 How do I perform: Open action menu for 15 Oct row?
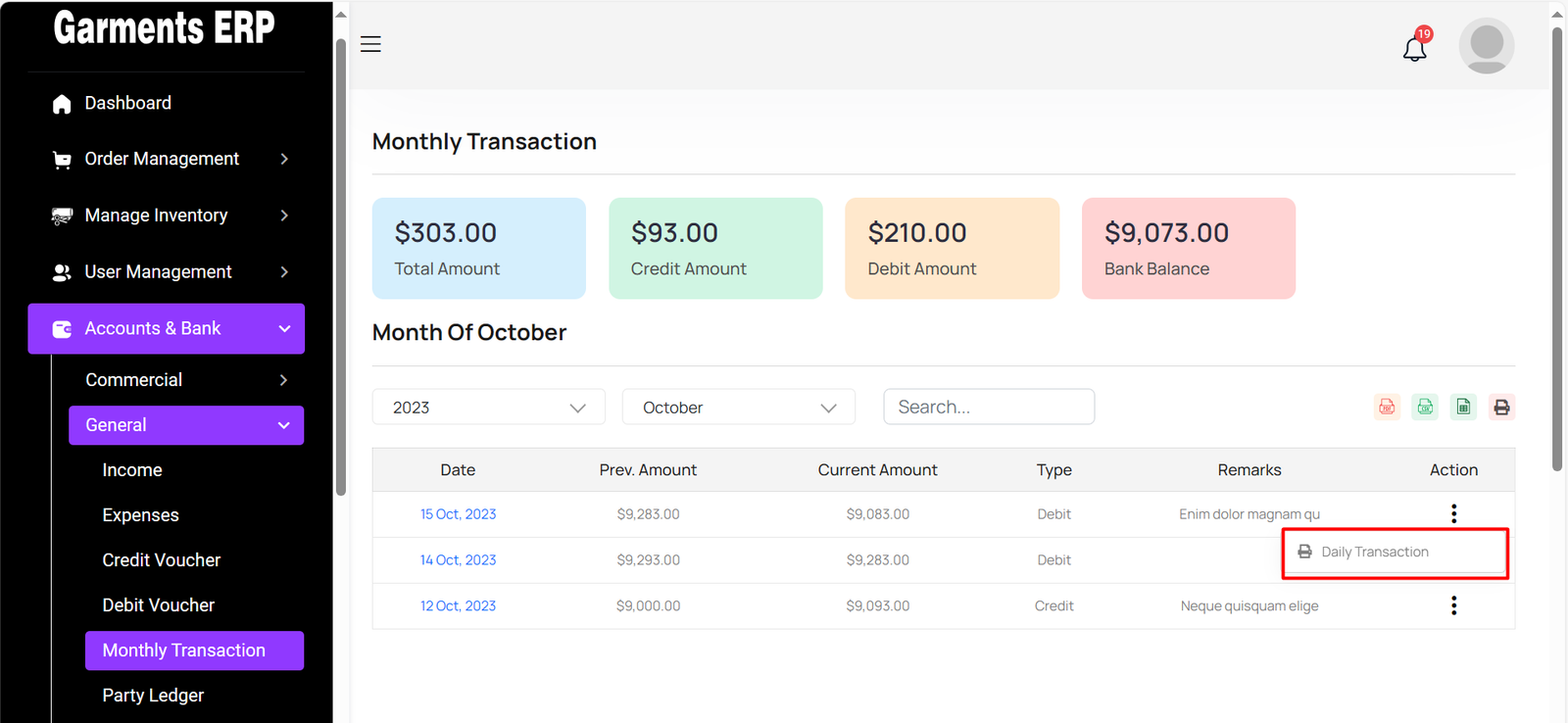(1453, 513)
